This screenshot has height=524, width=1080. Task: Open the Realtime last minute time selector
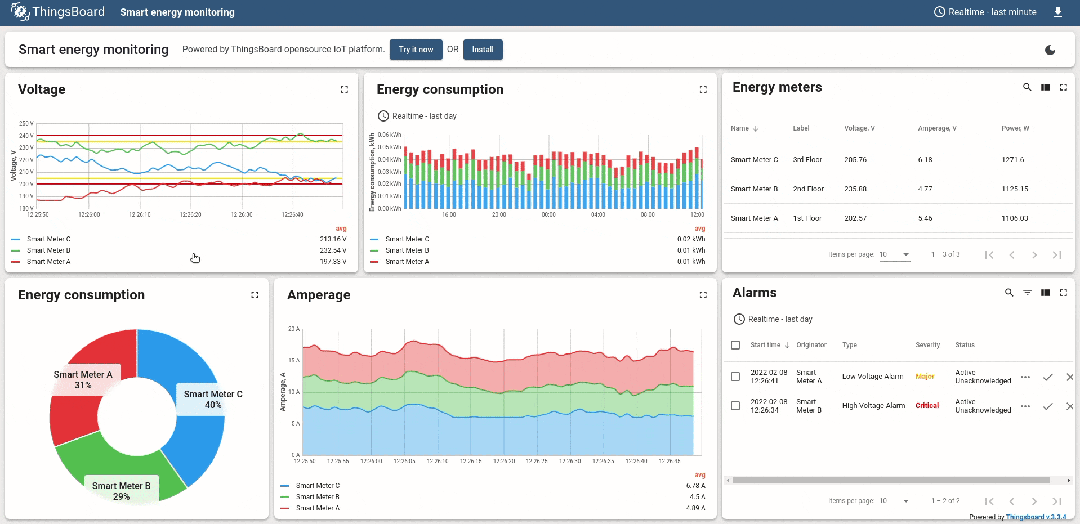pyautogui.click(x=984, y=12)
